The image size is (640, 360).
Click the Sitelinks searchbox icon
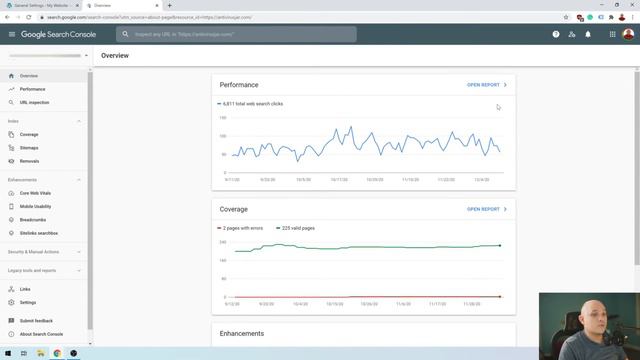tap(11, 233)
